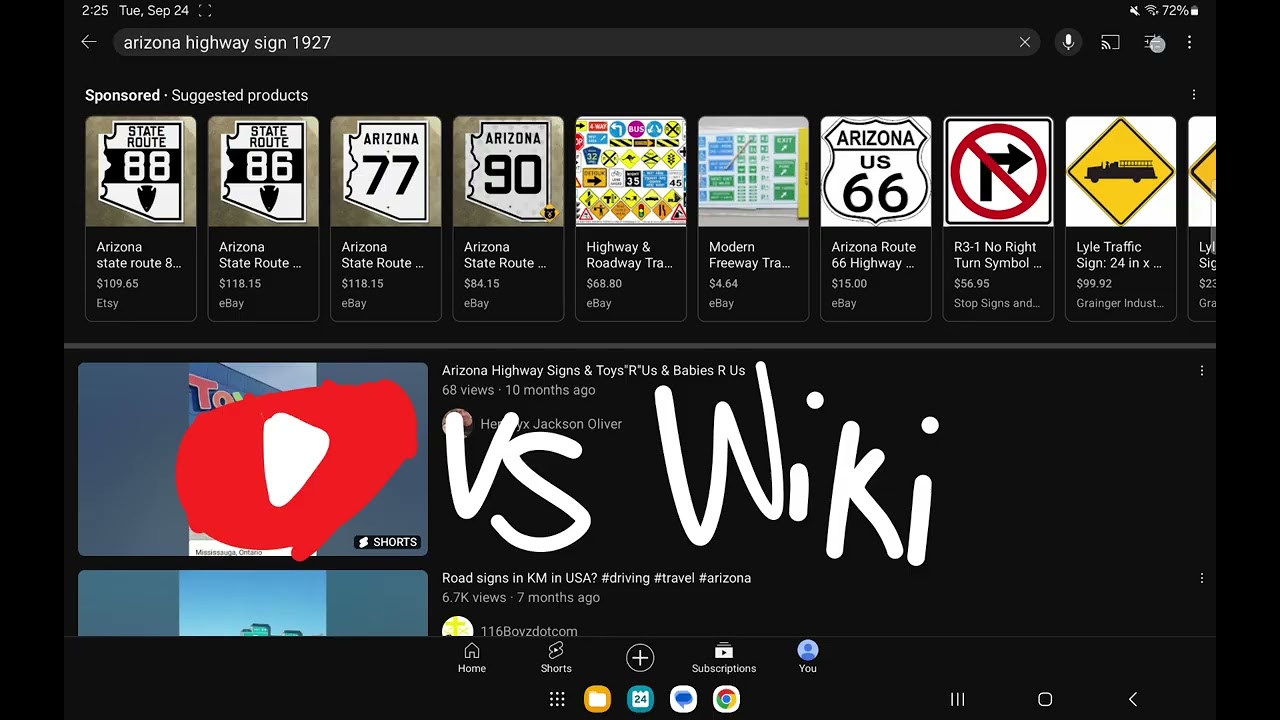This screenshot has width=1280, height=720.
Task: Switch to the Shorts tab
Action: (556, 658)
